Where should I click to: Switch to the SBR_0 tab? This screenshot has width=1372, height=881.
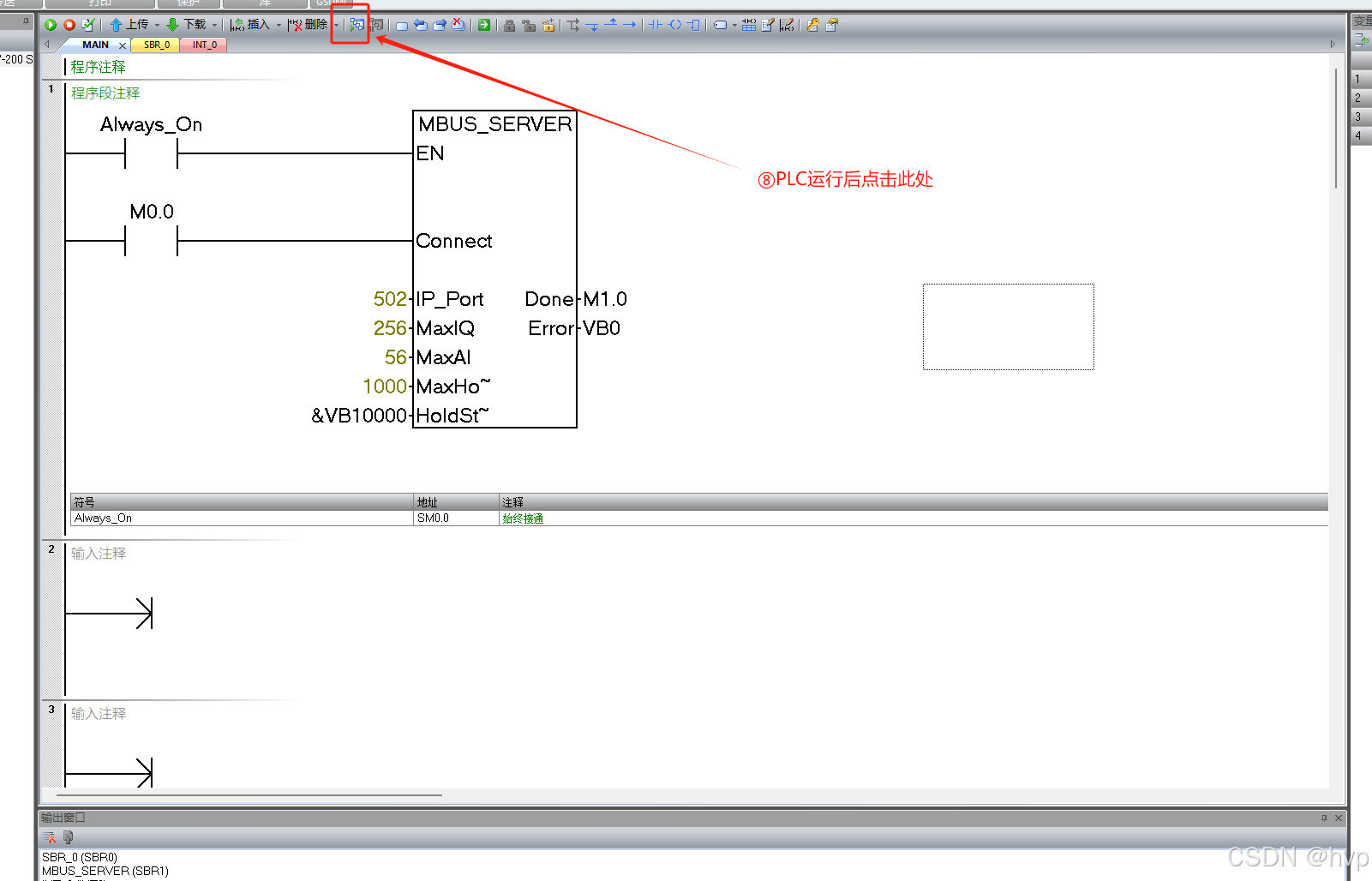click(x=154, y=45)
